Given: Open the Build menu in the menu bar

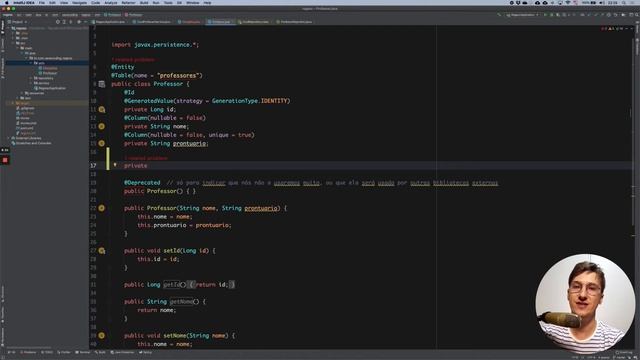Looking at the screenshot, I should click(x=144, y=2).
